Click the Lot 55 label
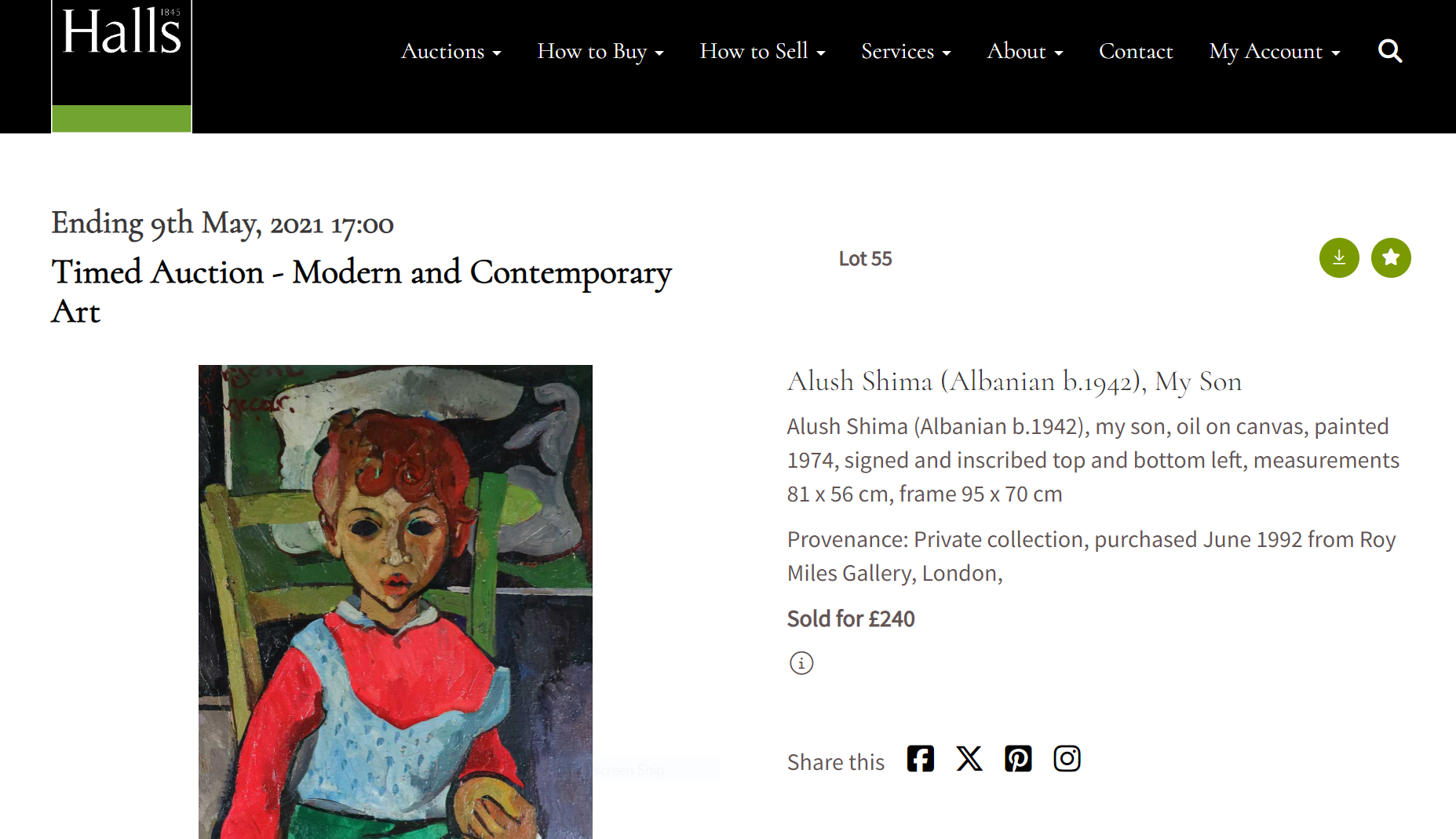 [865, 259]
